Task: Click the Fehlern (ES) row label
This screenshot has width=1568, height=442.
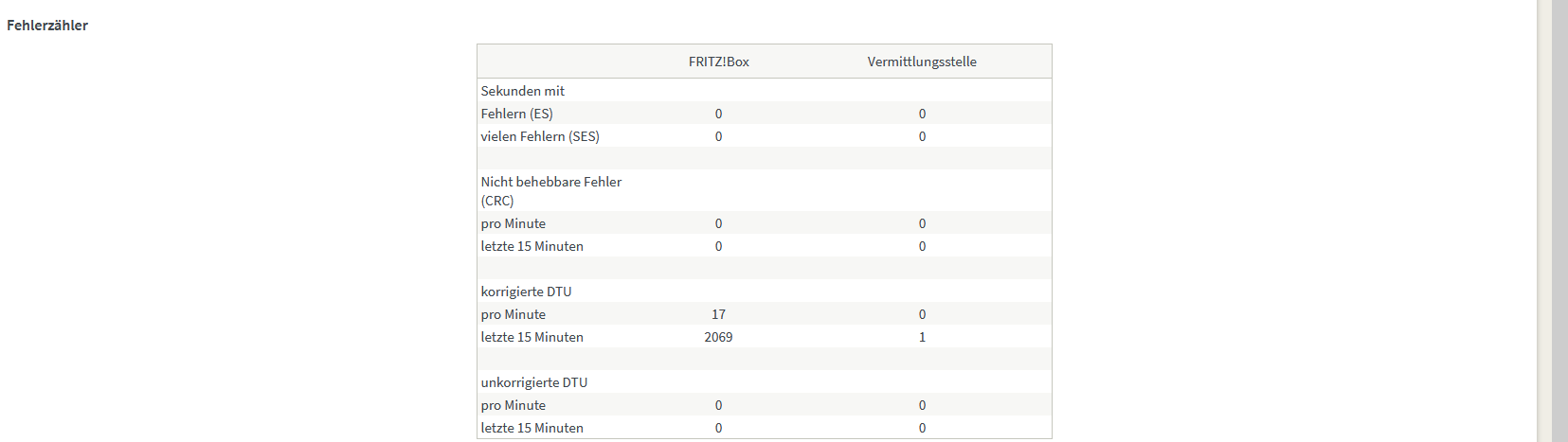Action: tap(516, 114)
